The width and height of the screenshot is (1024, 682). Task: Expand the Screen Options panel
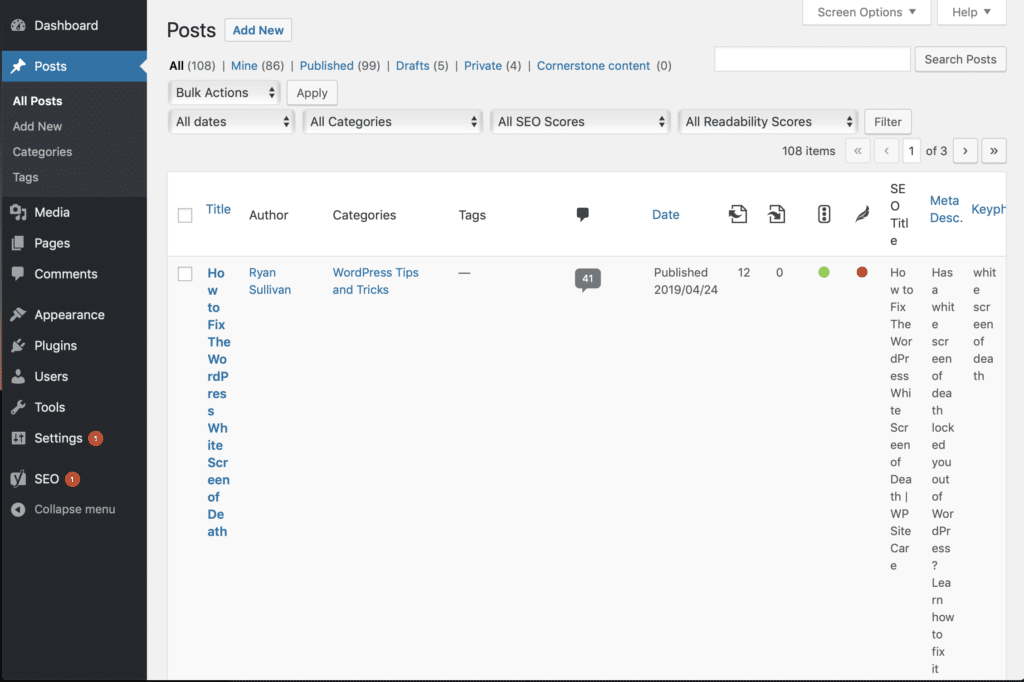point(867,12)
